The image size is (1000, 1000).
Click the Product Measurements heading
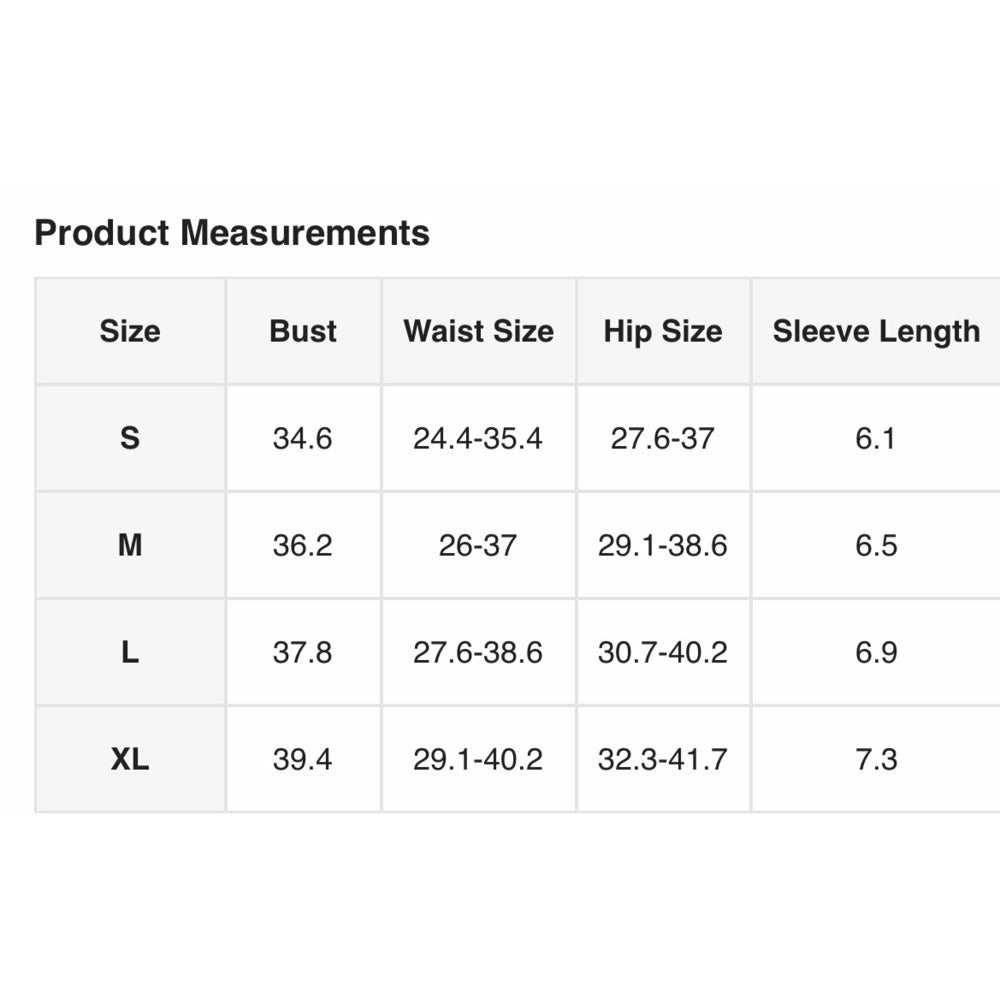232,233
